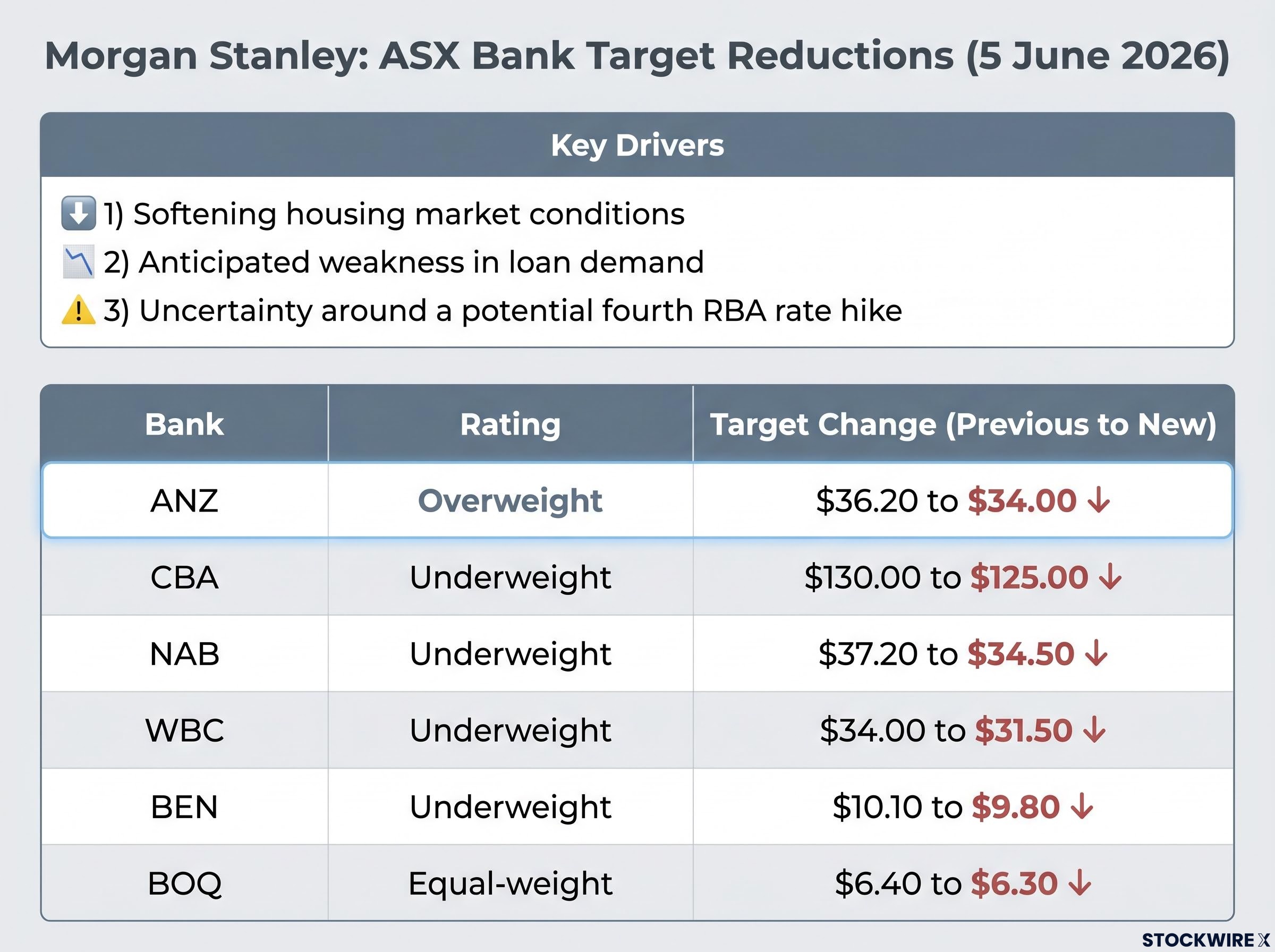Click the $125.00 new target for CBA
1275x952 pixels.
click(x=1030, y=577)
